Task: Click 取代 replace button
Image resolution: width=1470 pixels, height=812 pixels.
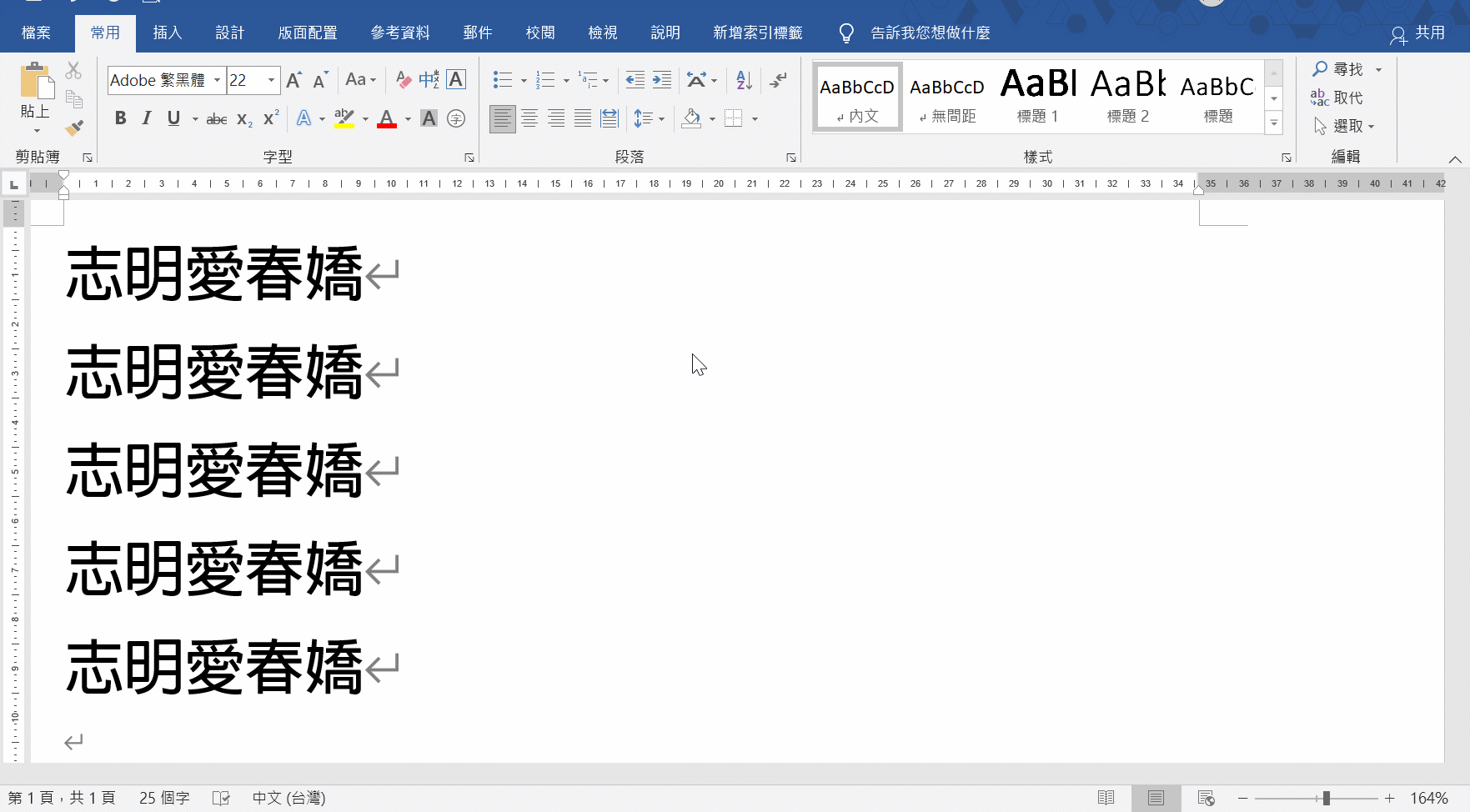Action: point(1337,98)
